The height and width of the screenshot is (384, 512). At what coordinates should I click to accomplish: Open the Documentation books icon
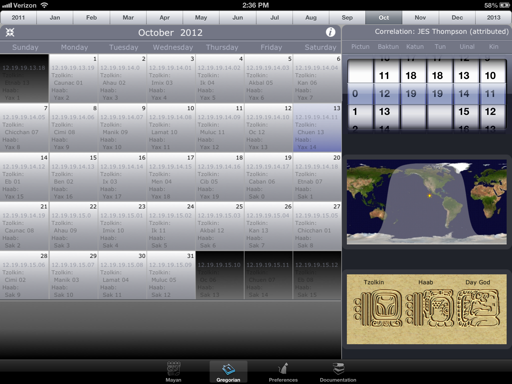click(338, 369)
